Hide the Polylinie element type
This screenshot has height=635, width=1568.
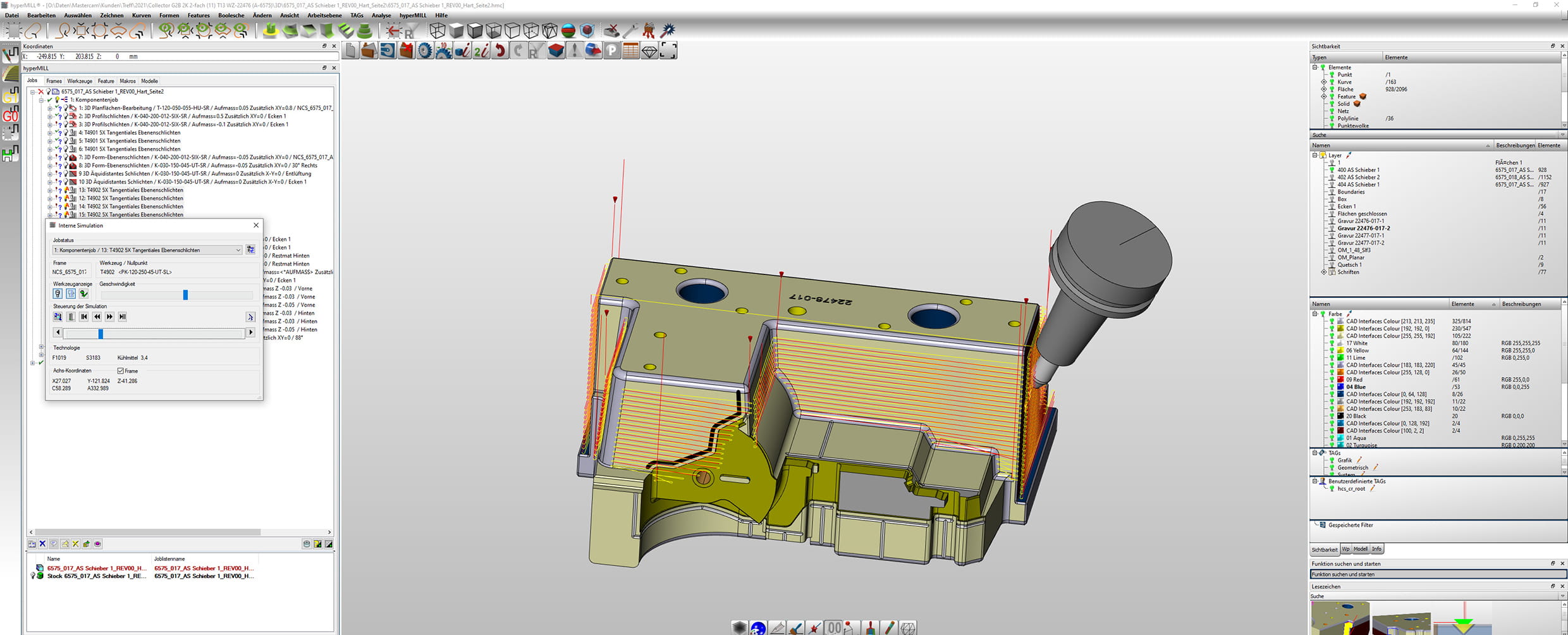[x=1332, y=118]
